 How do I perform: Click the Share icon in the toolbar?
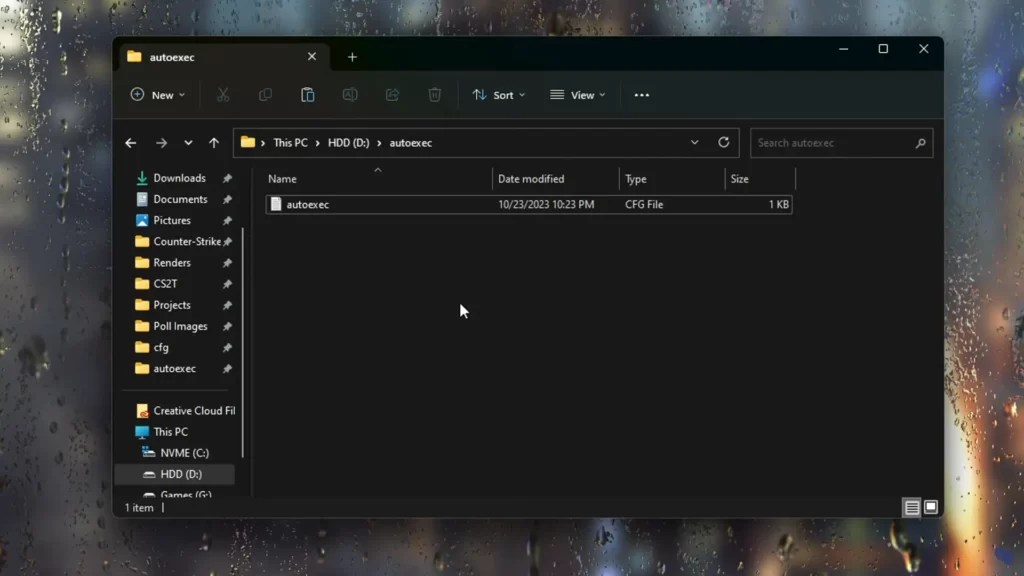click(391, 95)
